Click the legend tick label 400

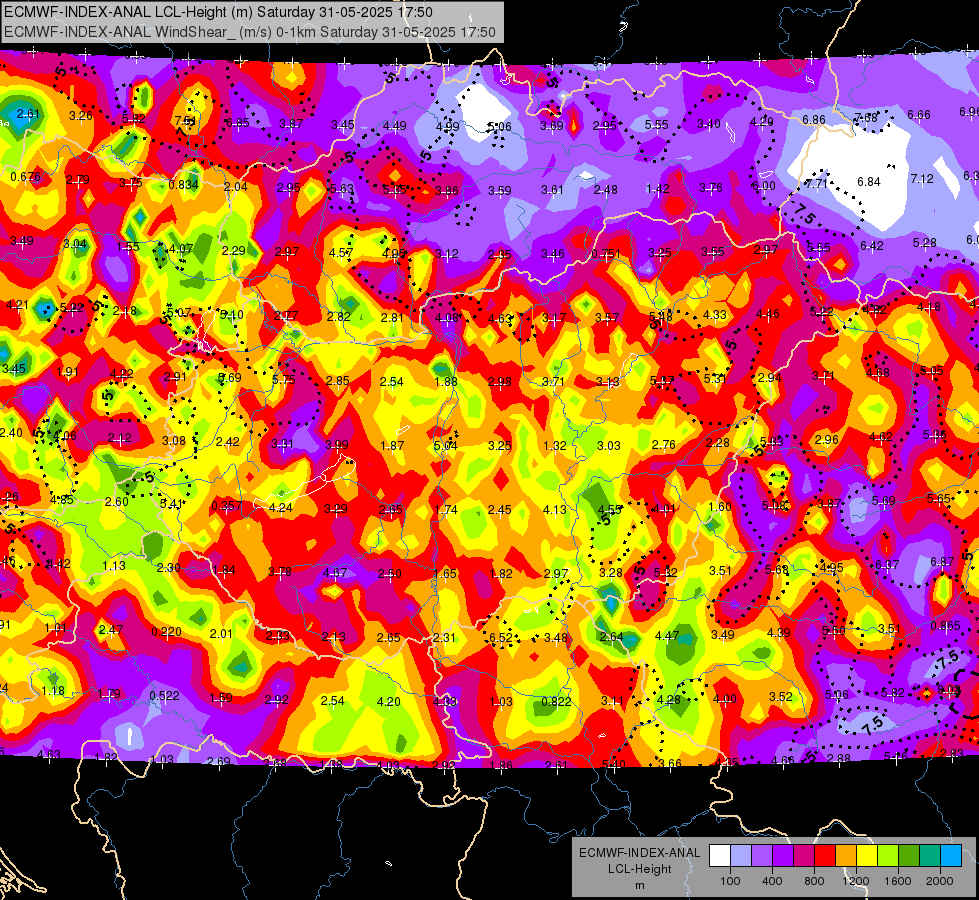pos(772,881)
